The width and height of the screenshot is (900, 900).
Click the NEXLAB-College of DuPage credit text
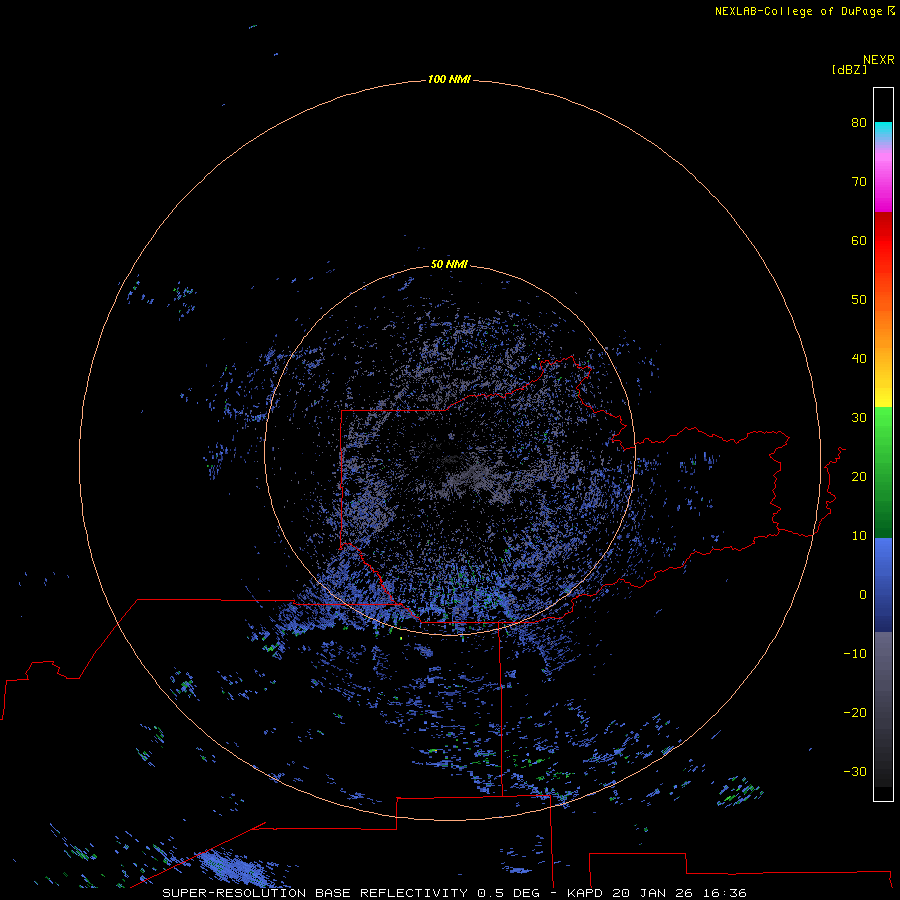click(805, 11)
